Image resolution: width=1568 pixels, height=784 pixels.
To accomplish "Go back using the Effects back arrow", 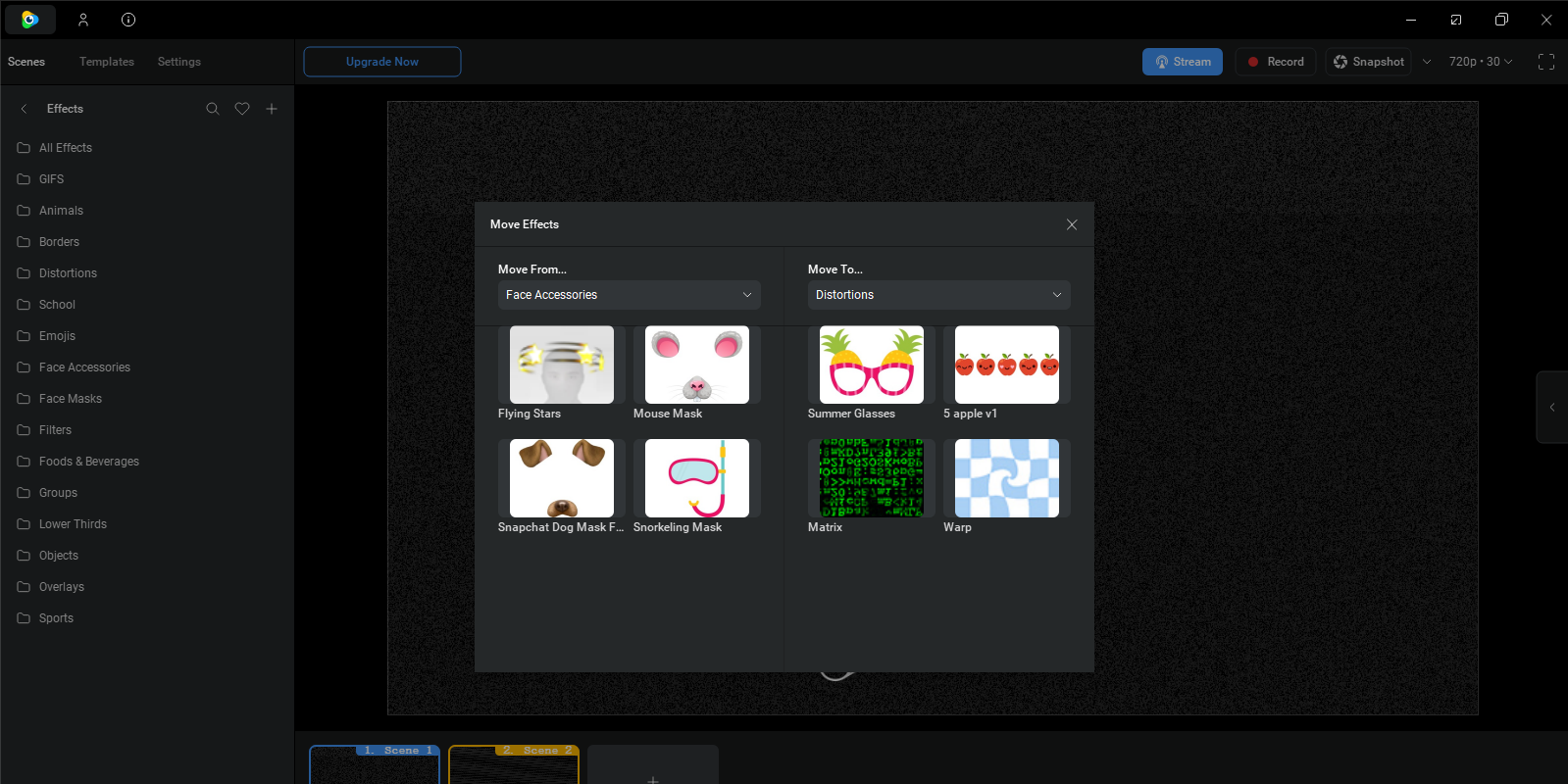I will pos(25,109).
